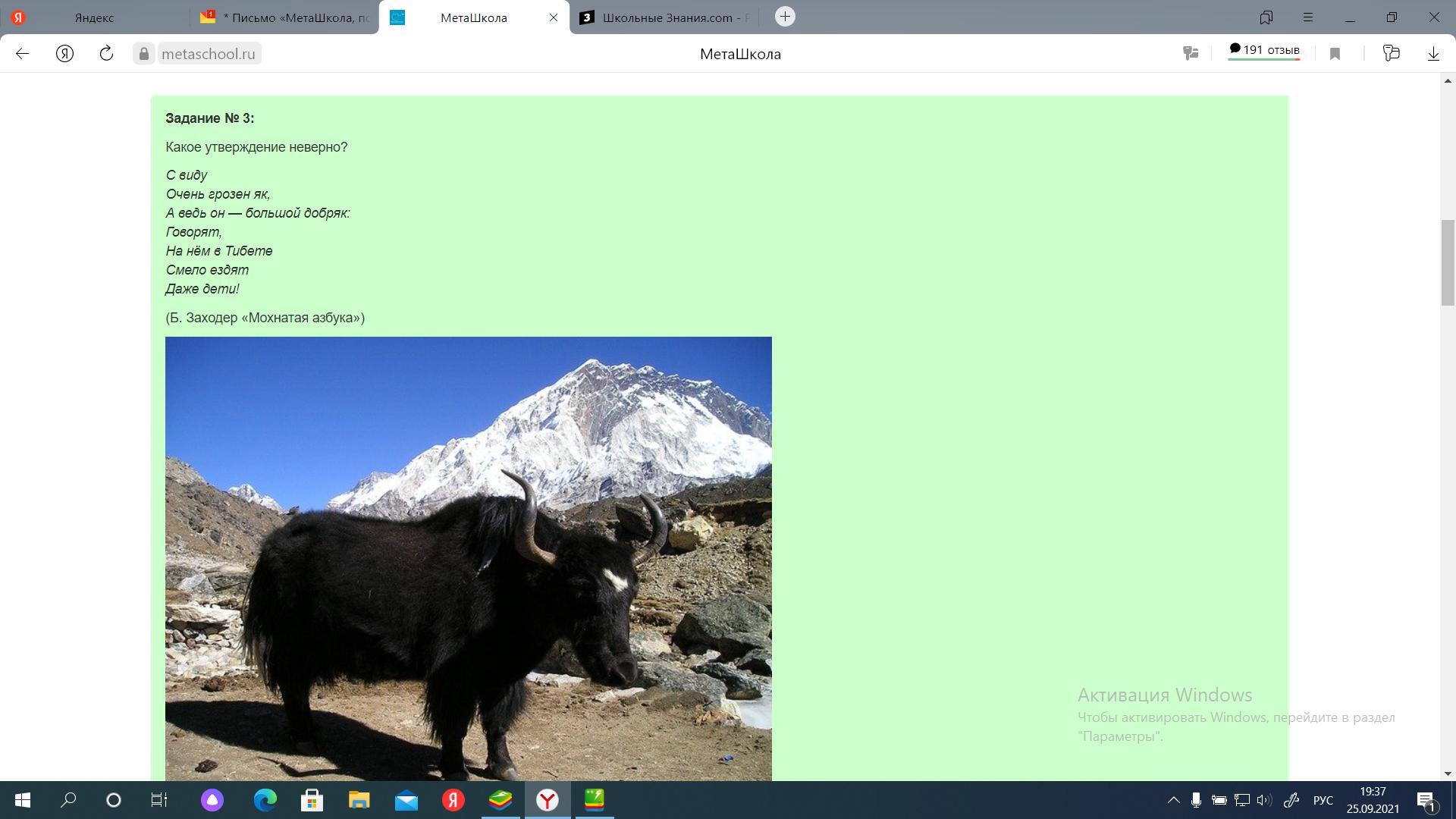
Task: Check the battery status icon
Action: click(x=1219, y=800)
